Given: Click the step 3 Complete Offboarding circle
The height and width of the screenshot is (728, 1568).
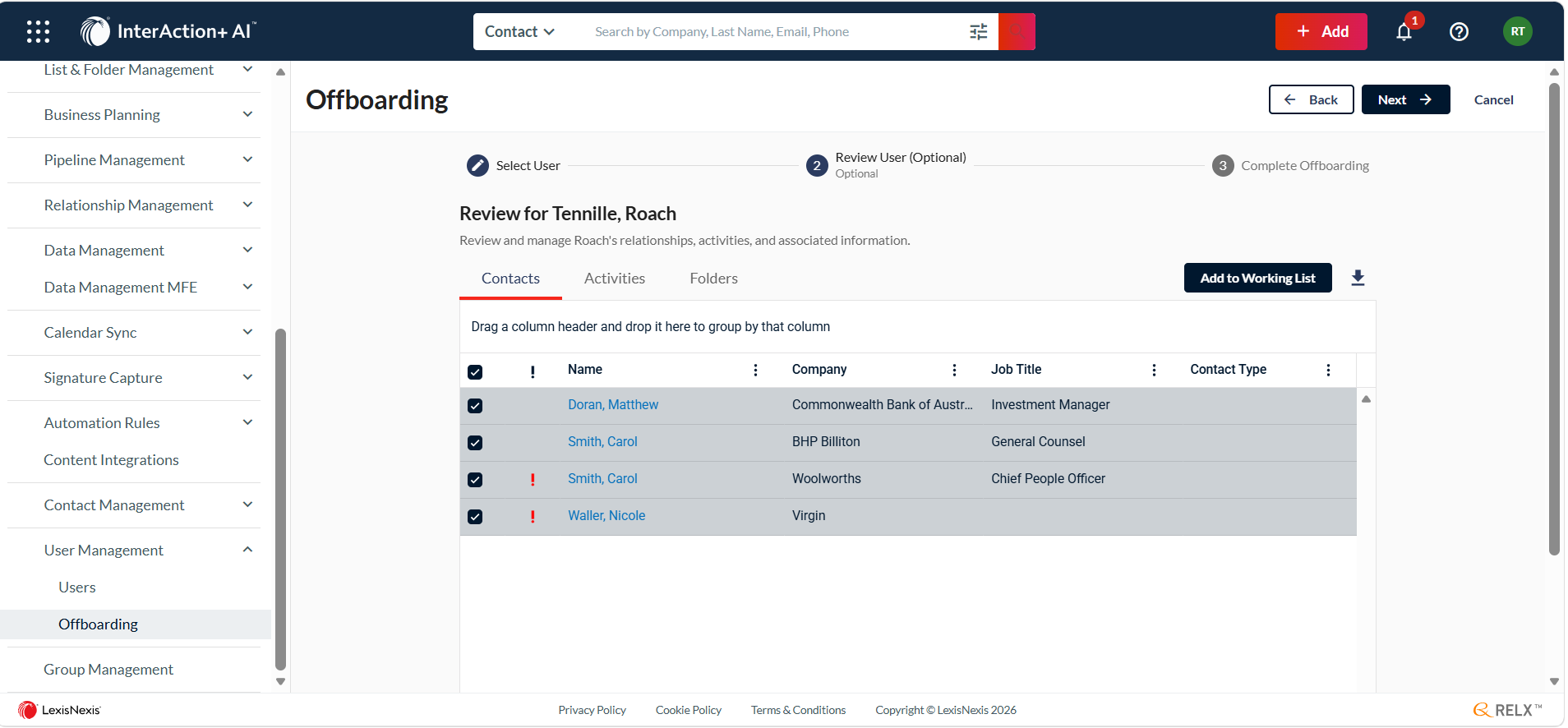Looking at the screenshot, I should (x=1223, y=165).
